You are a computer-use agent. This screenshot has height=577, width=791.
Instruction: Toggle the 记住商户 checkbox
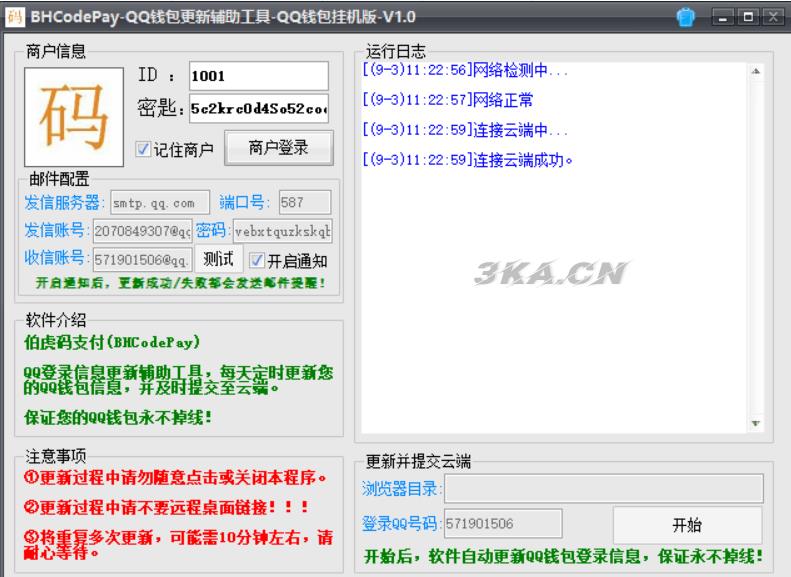(143, 149)
